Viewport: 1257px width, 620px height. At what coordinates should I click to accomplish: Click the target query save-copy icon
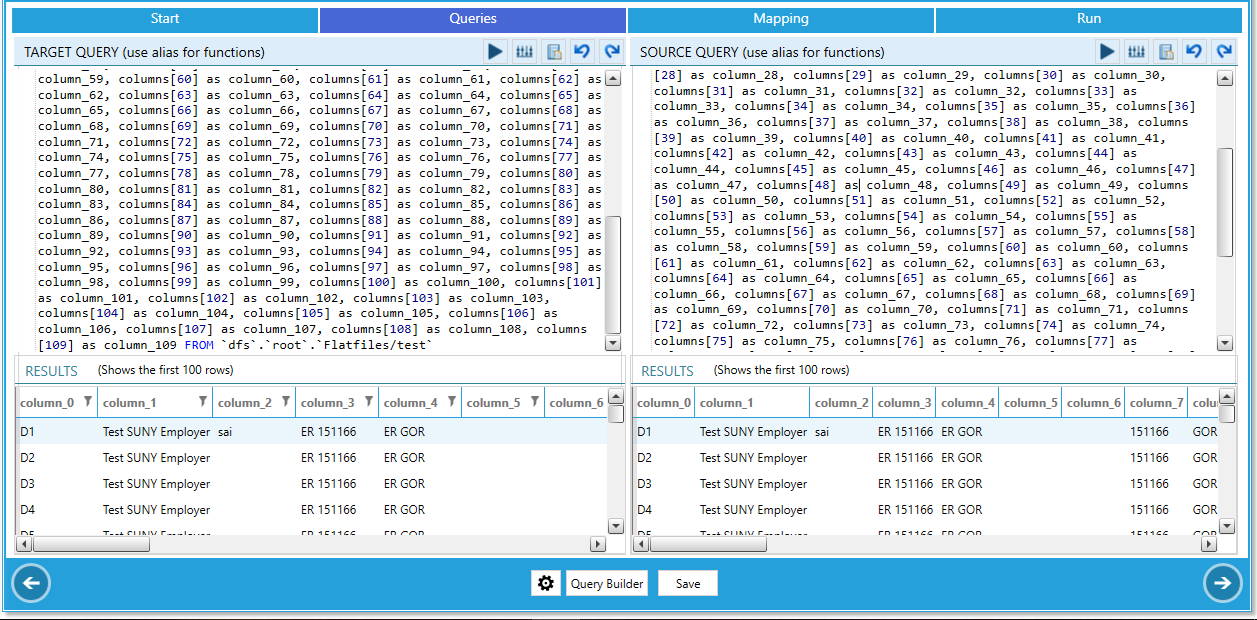pos(554,51)
